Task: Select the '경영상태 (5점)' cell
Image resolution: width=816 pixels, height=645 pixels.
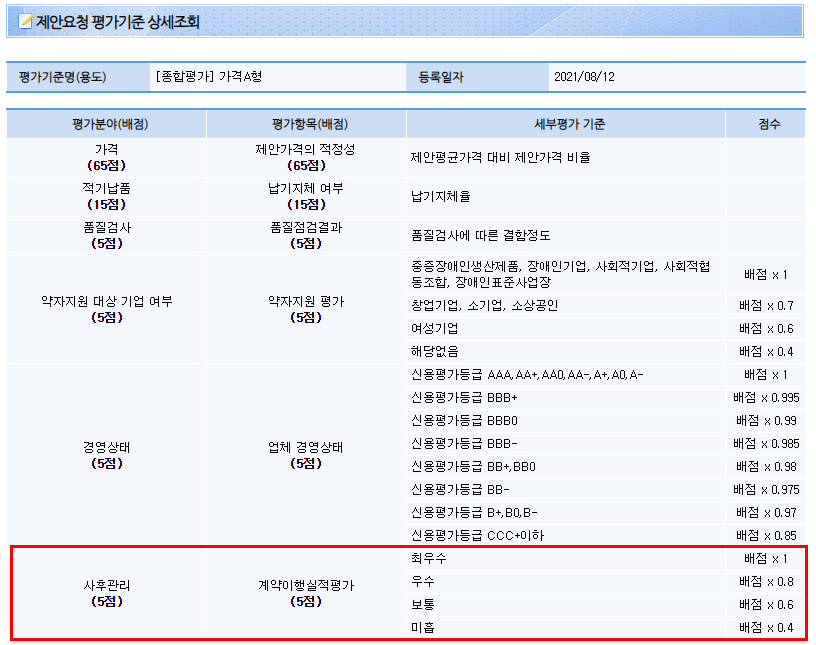Action: coord(107,455)
